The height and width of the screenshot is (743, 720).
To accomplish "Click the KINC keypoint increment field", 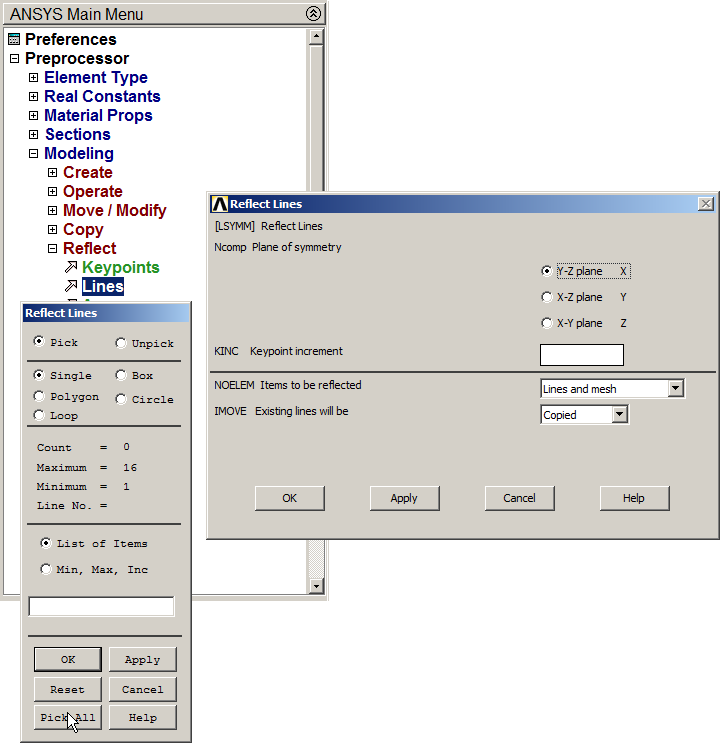I will pyautogui.click(x=581, y=355).
